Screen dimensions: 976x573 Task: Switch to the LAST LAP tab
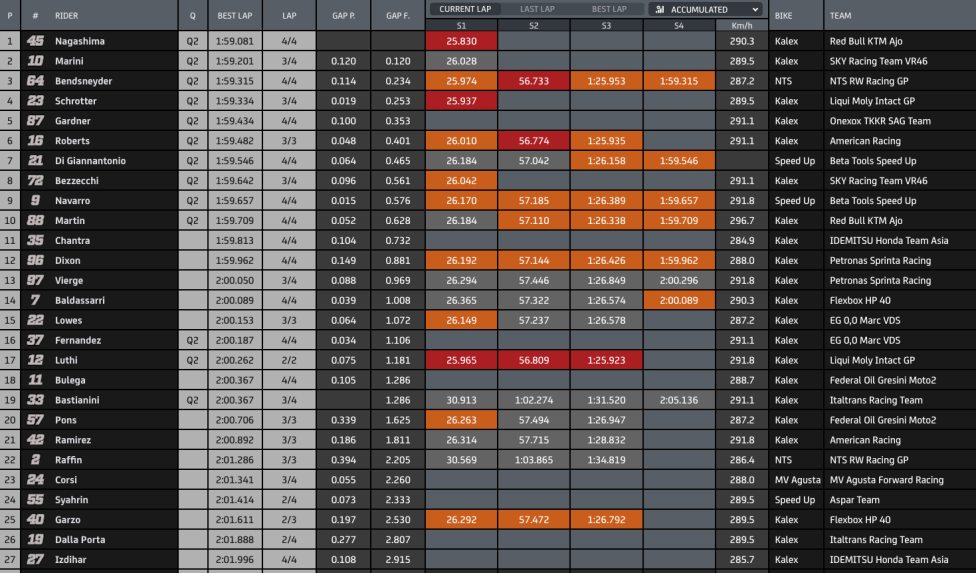click(x=537, y=9)
